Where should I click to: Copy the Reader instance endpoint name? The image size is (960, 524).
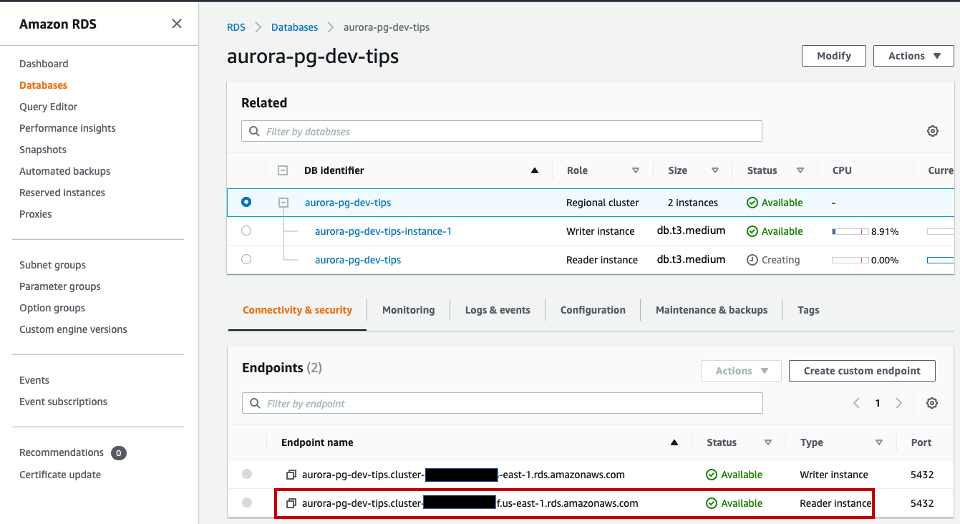291,503
